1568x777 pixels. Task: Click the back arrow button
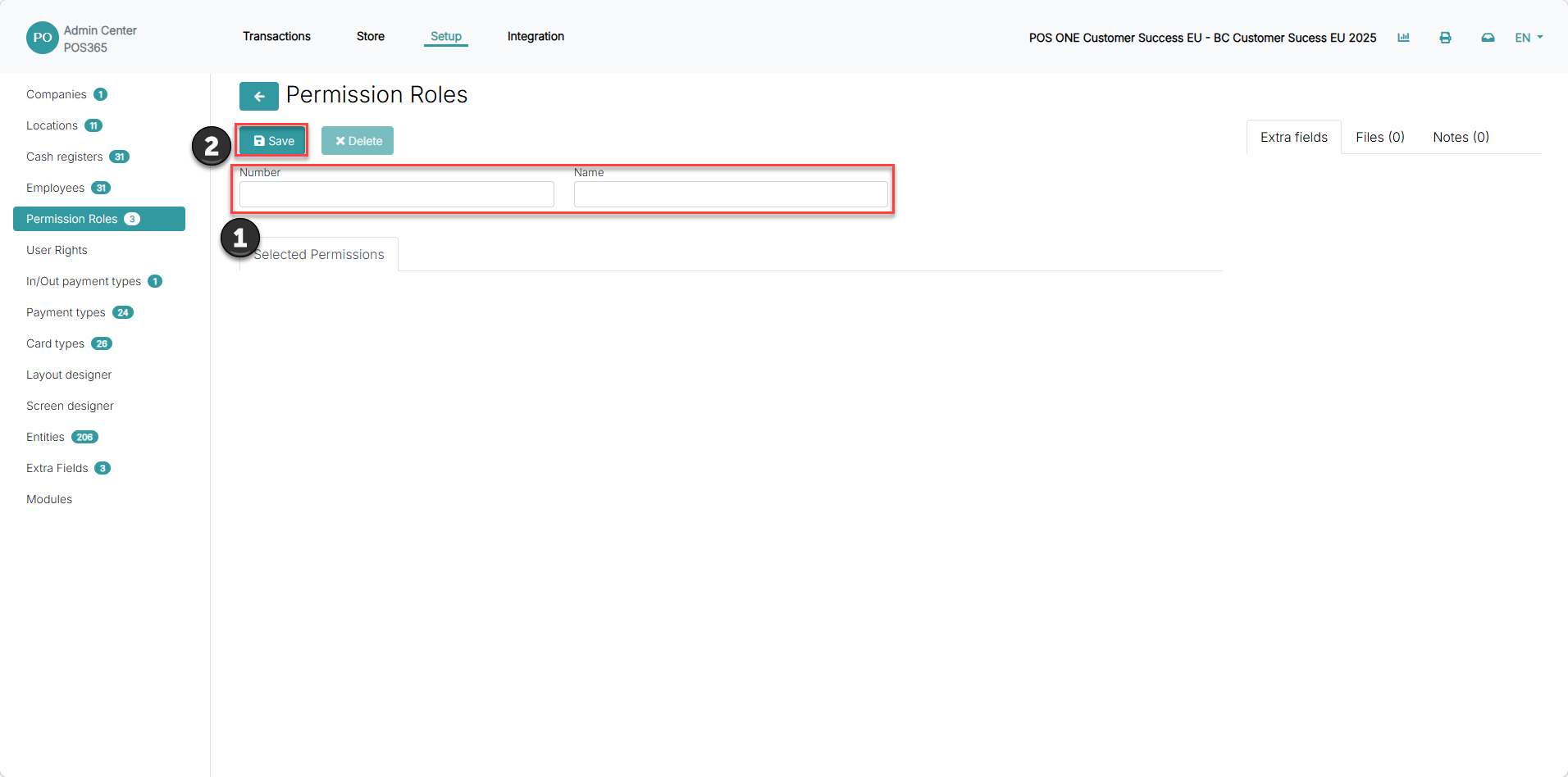(x=258, y=96)
